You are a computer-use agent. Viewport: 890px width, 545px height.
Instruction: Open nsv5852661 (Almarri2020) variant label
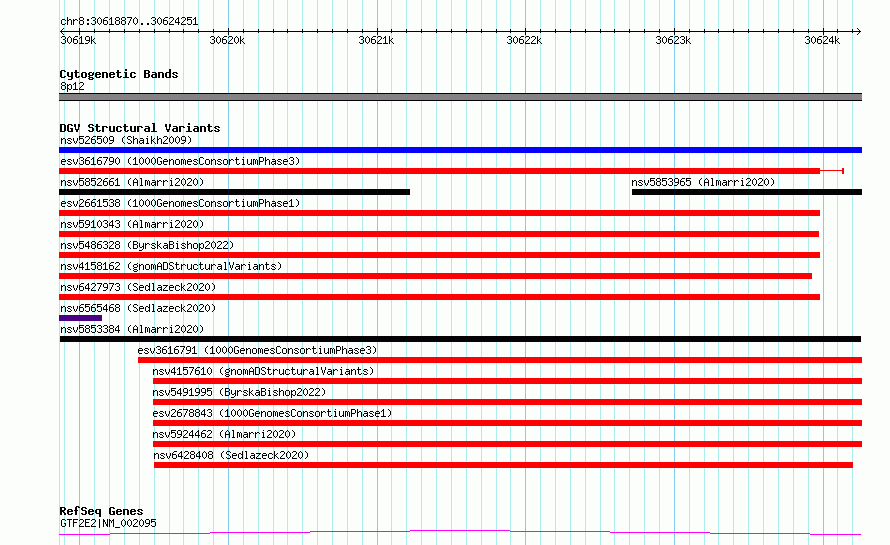pyautogui.click(x=132, y=182)
